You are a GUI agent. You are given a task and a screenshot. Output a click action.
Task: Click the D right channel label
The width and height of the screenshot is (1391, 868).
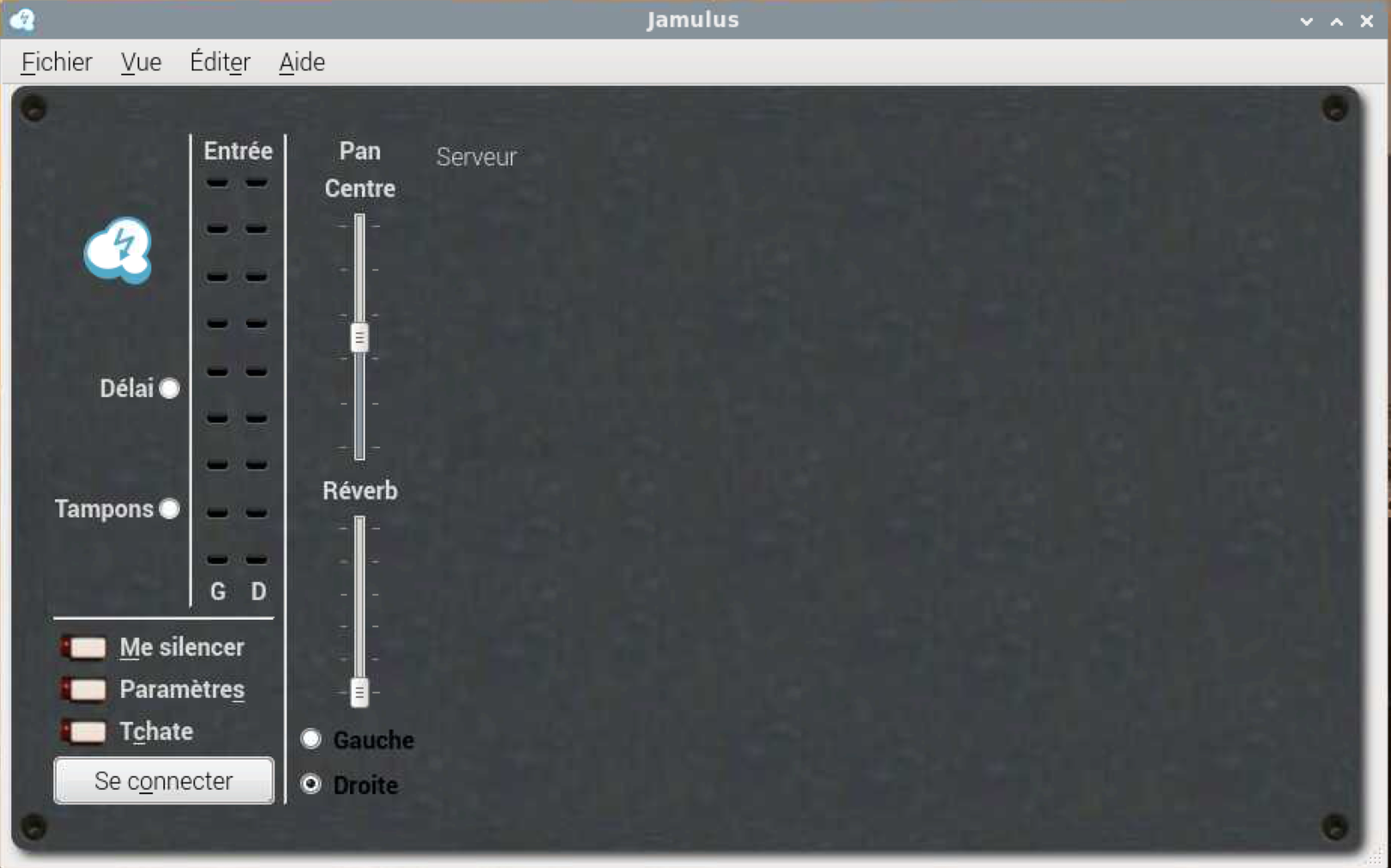tap(258, 592)
